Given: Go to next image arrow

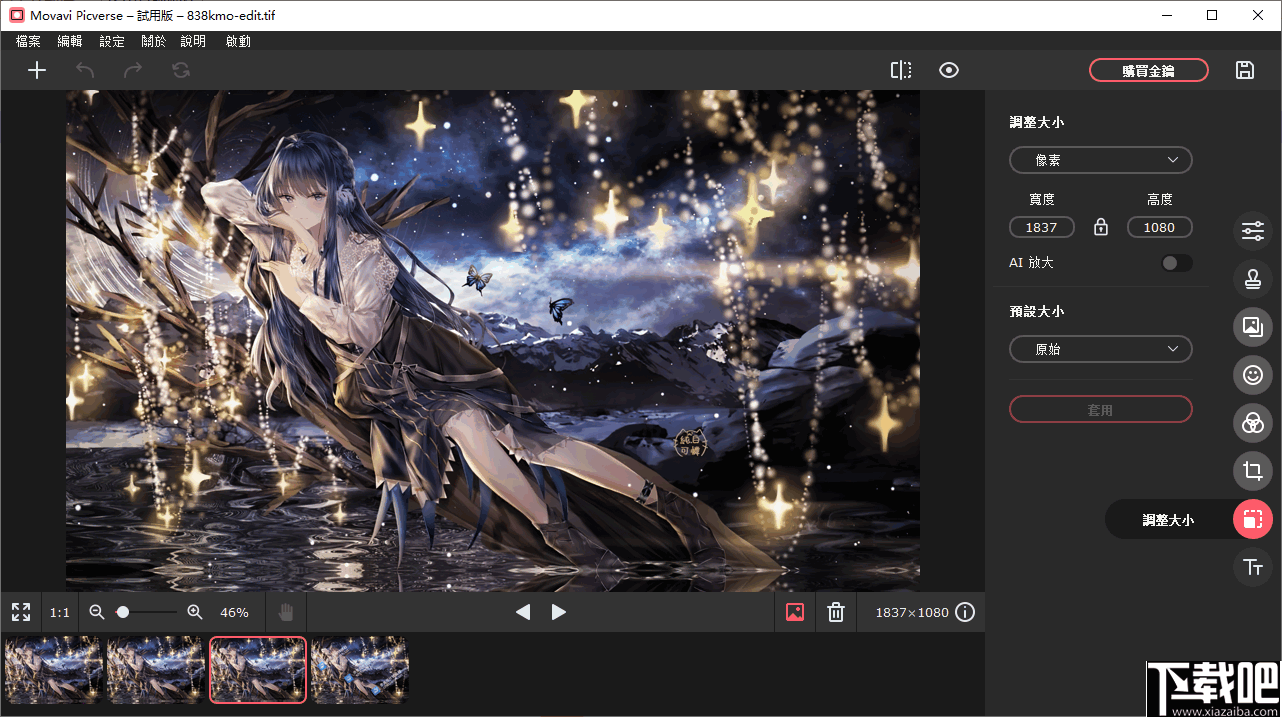Looking at the screenshot, I should [x=559, y=612].
